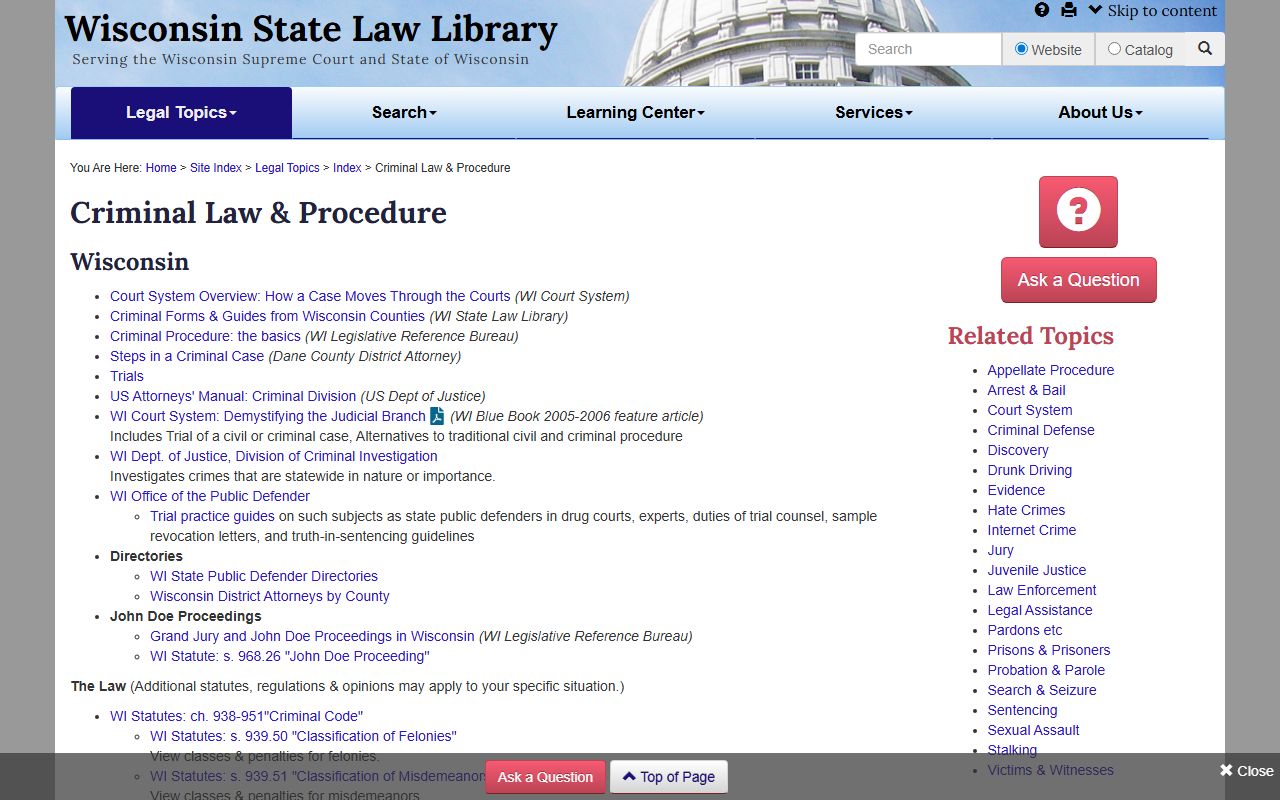Open the PDF icon beside Demystifying the Judicial Branch
This screenshot has width=1280, height=800.
click(x=437, y=416)
